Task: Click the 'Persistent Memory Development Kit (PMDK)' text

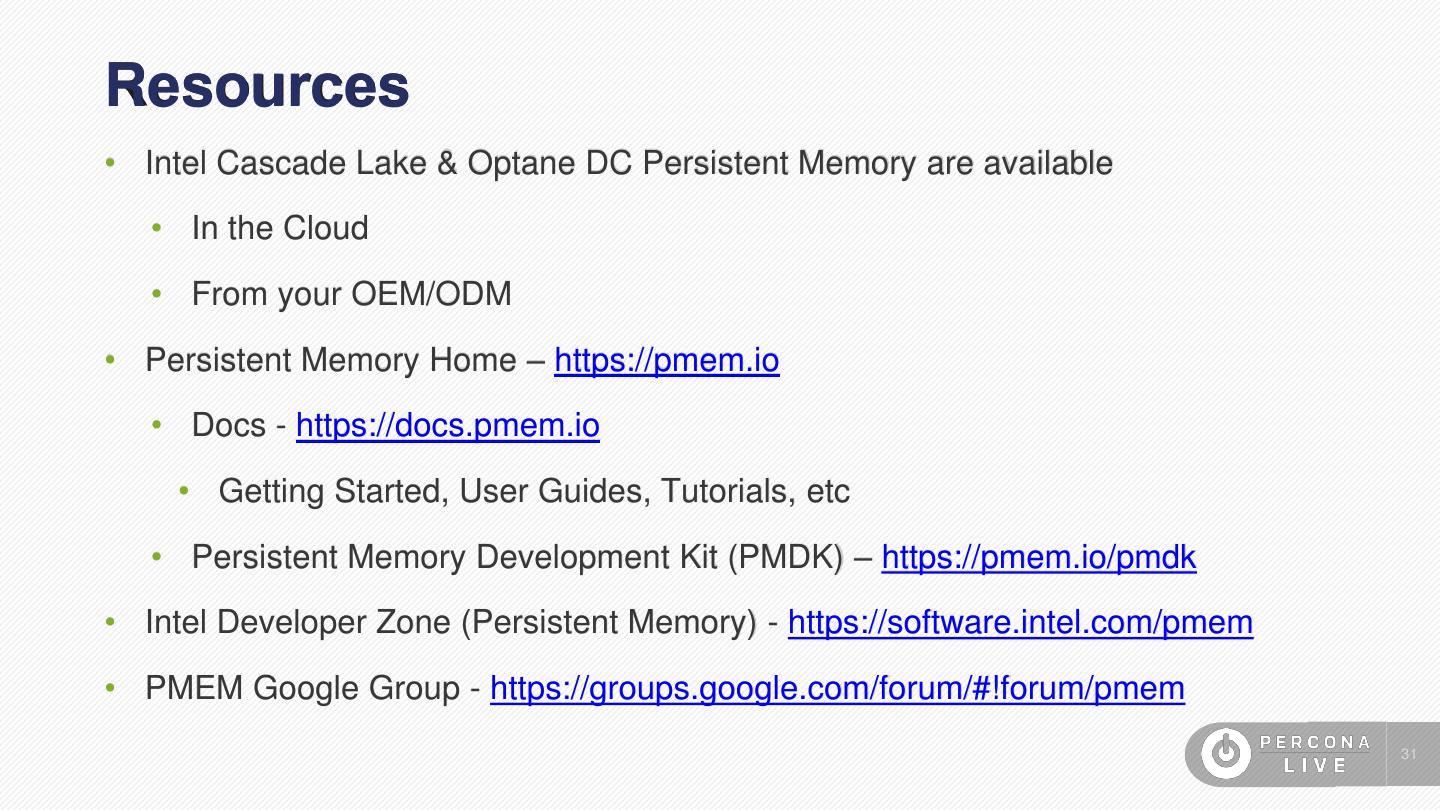Action: coord(518,557)
